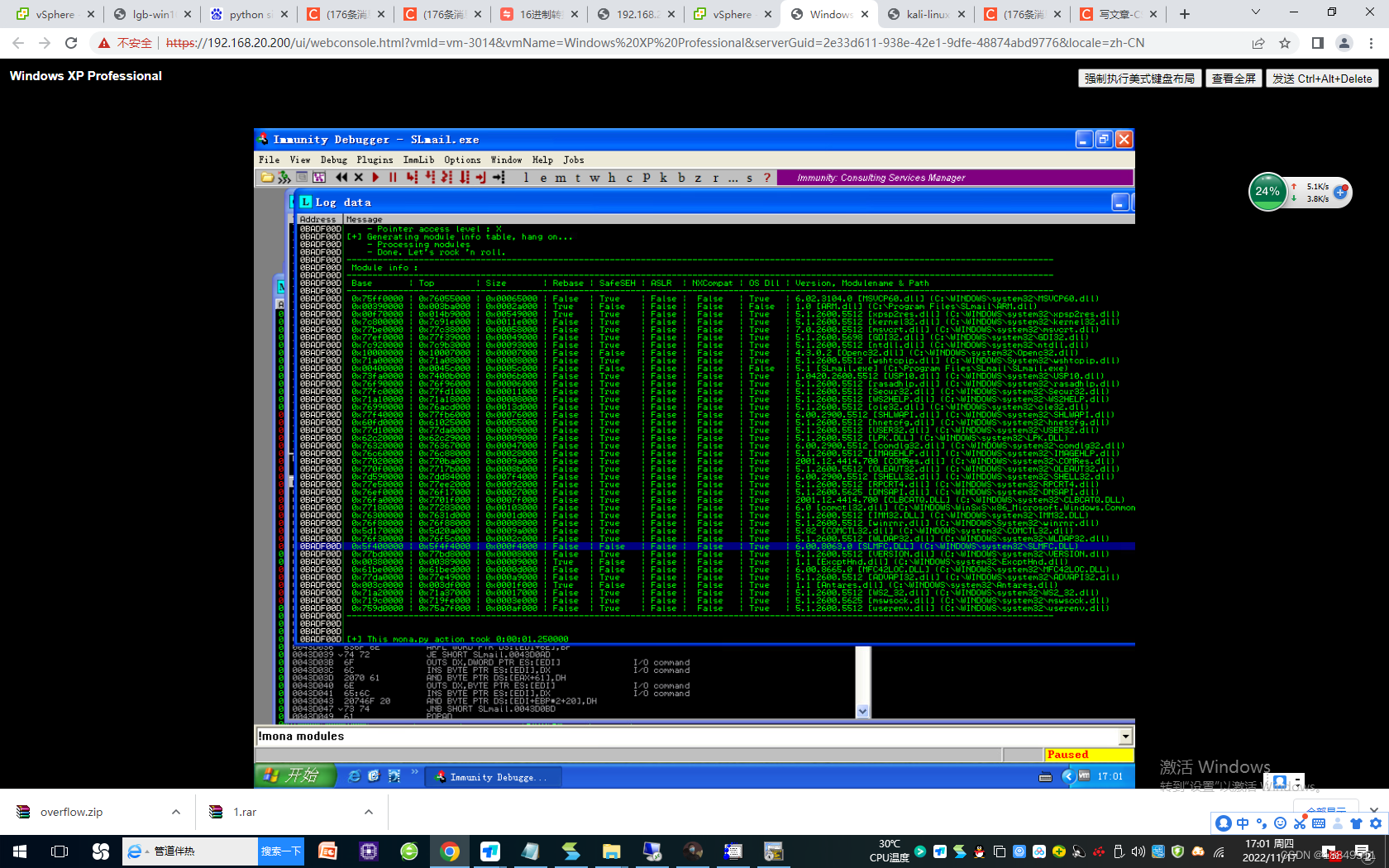
Task: Click 查看全屏 full screen button
Action: 1234,79
